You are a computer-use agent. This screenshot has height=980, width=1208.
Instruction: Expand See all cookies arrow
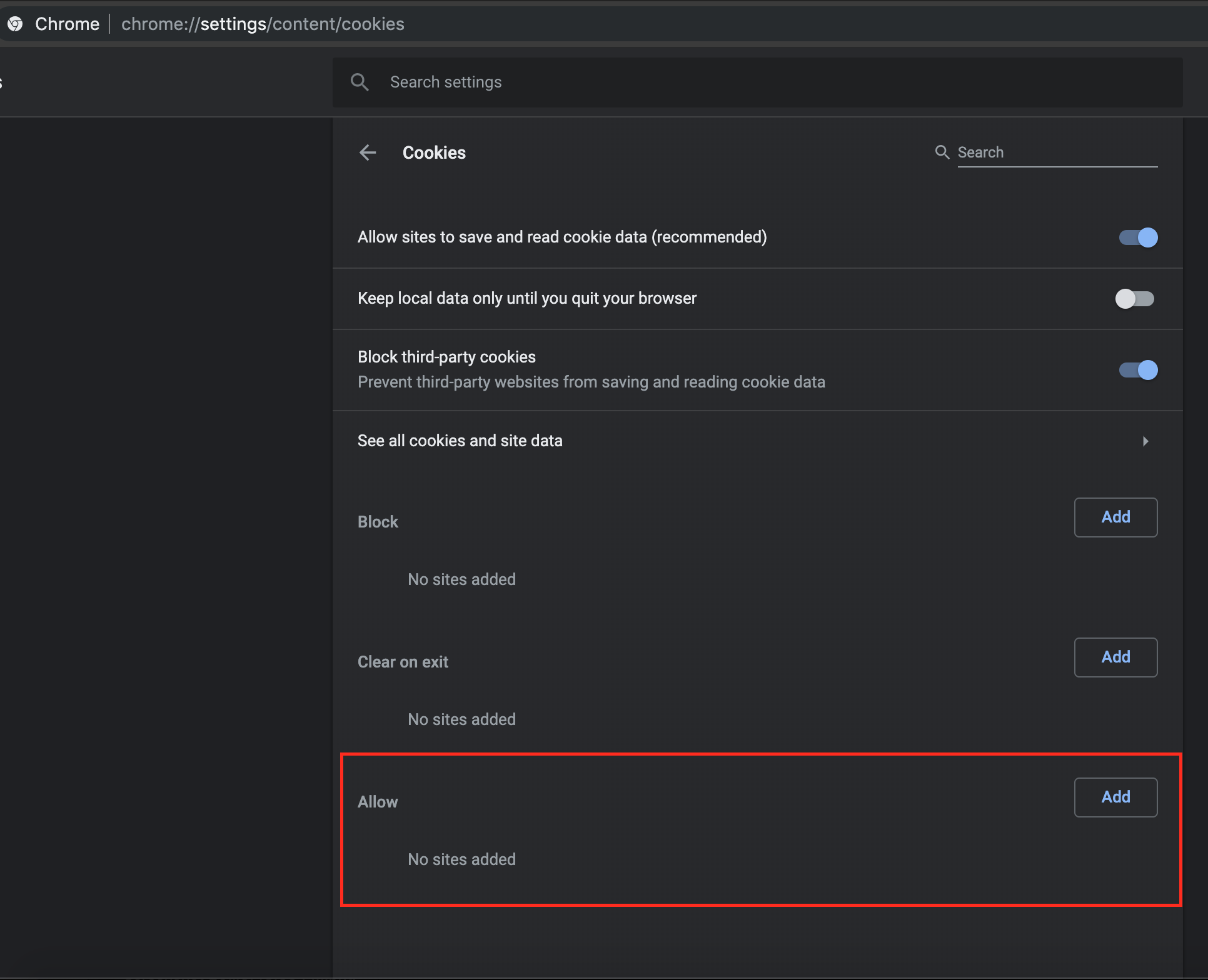click(1145, 441)
